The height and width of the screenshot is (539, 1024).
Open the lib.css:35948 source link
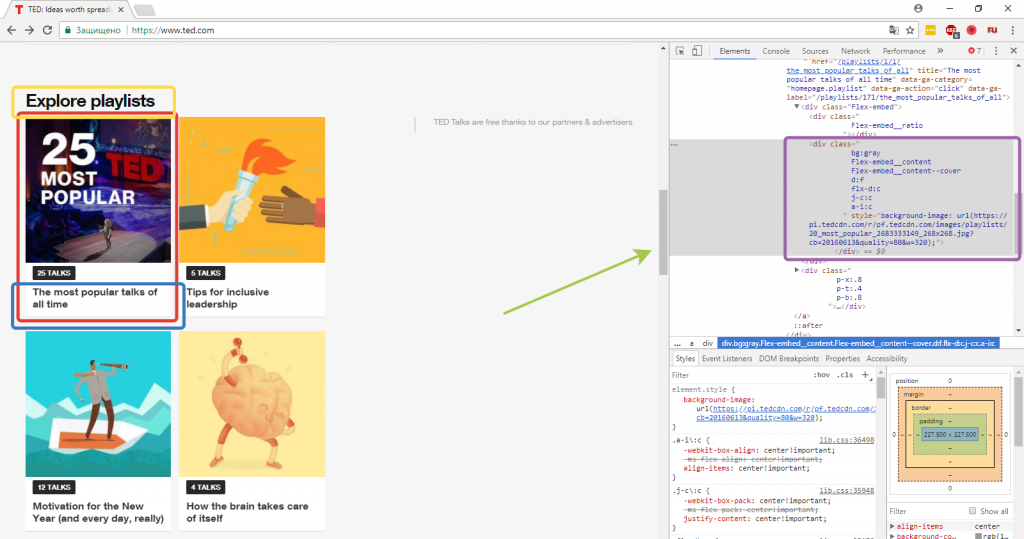pos(846,491)
